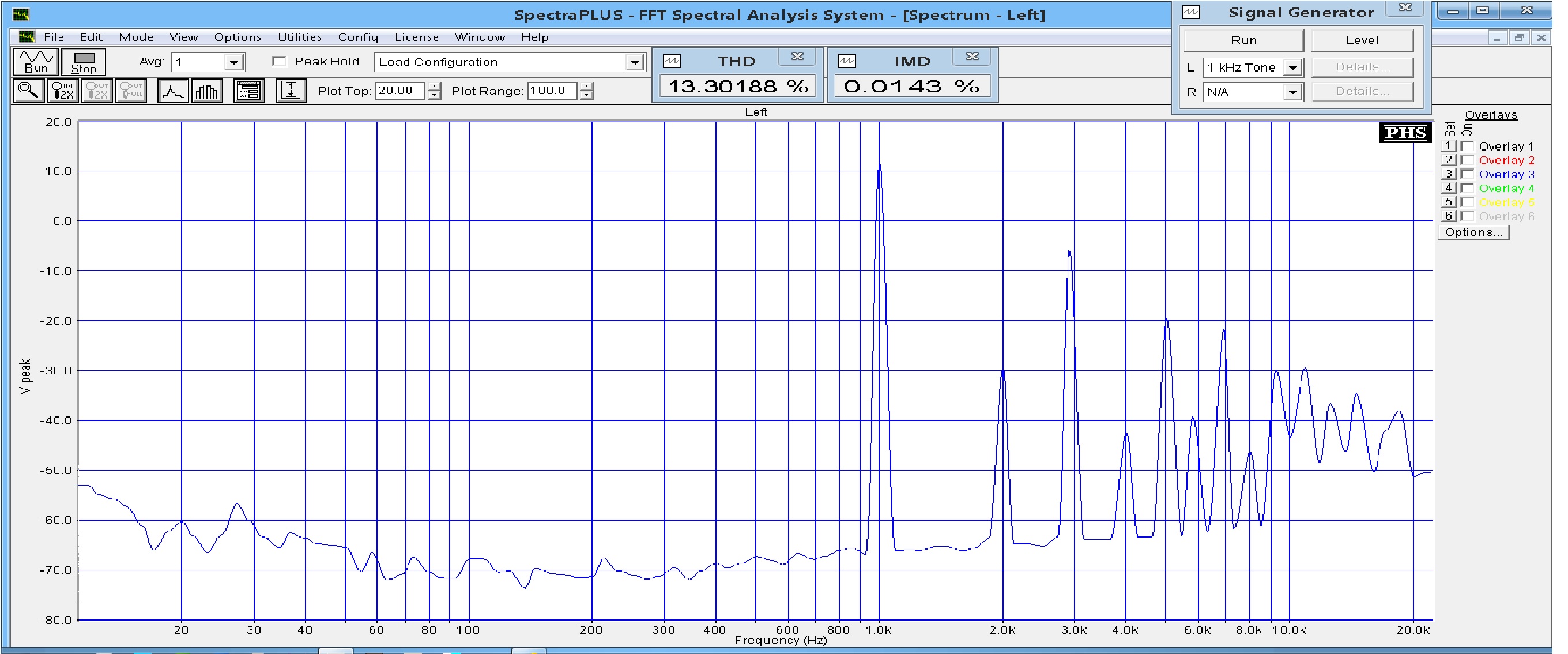Enable the Peak Hold checkbox
Image resolution: width=1568 pixels, height=654 pixels.
tap(280, 62)
